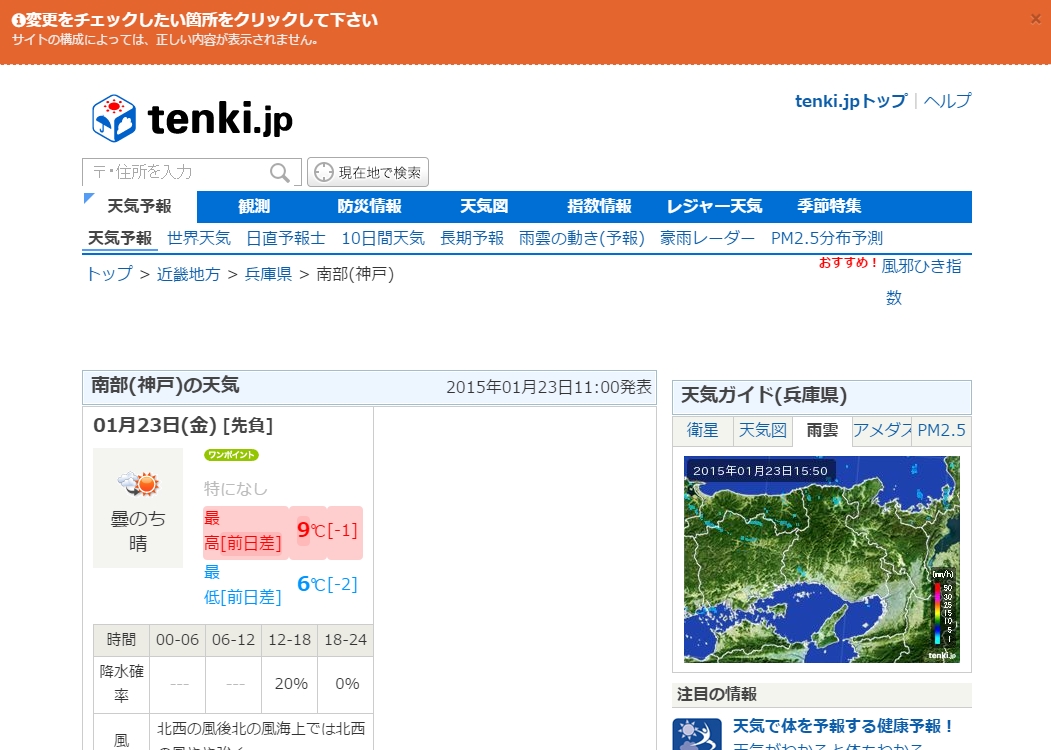Click the rainfall mm/h color legend

click(x=942, y=608)
